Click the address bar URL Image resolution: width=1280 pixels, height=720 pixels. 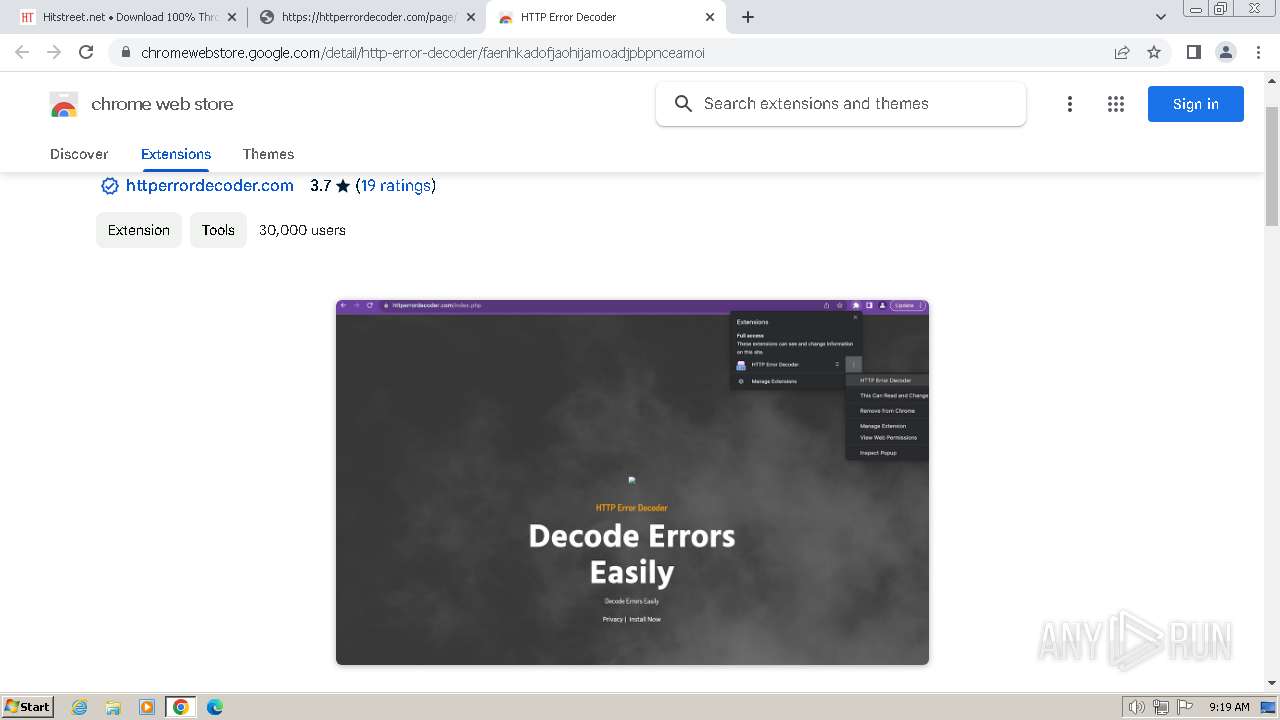423,53
